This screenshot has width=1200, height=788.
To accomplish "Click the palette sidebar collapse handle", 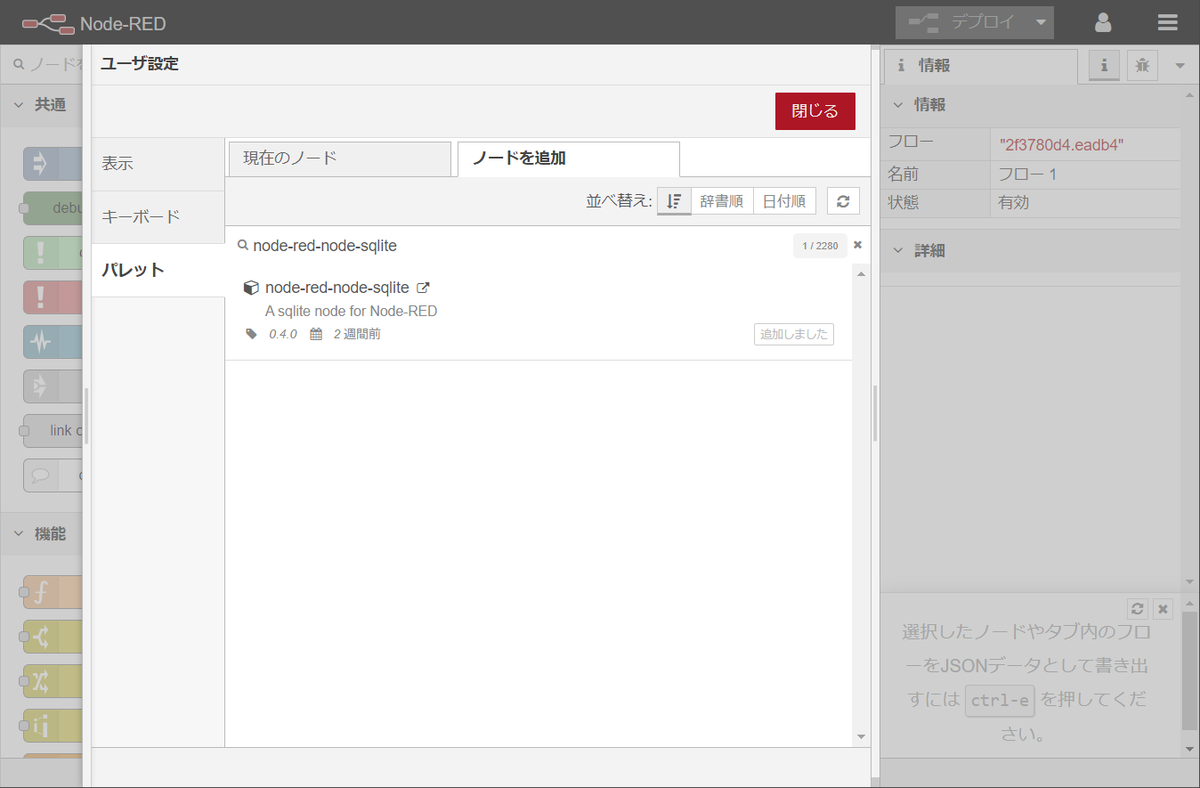I will tap(86, 415).
